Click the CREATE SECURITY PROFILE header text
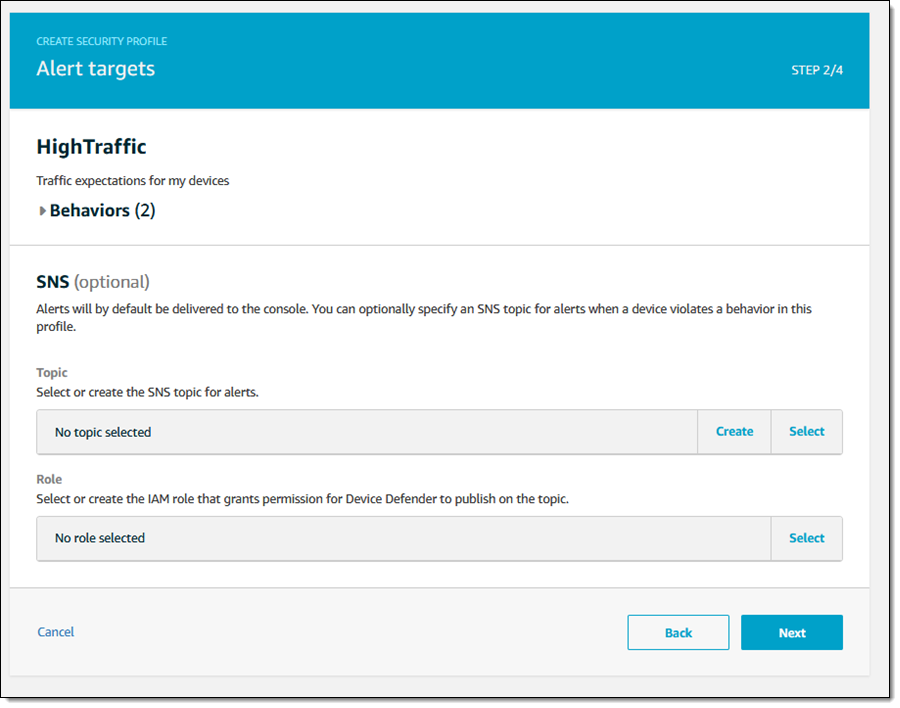 click(x=102, y=42)
